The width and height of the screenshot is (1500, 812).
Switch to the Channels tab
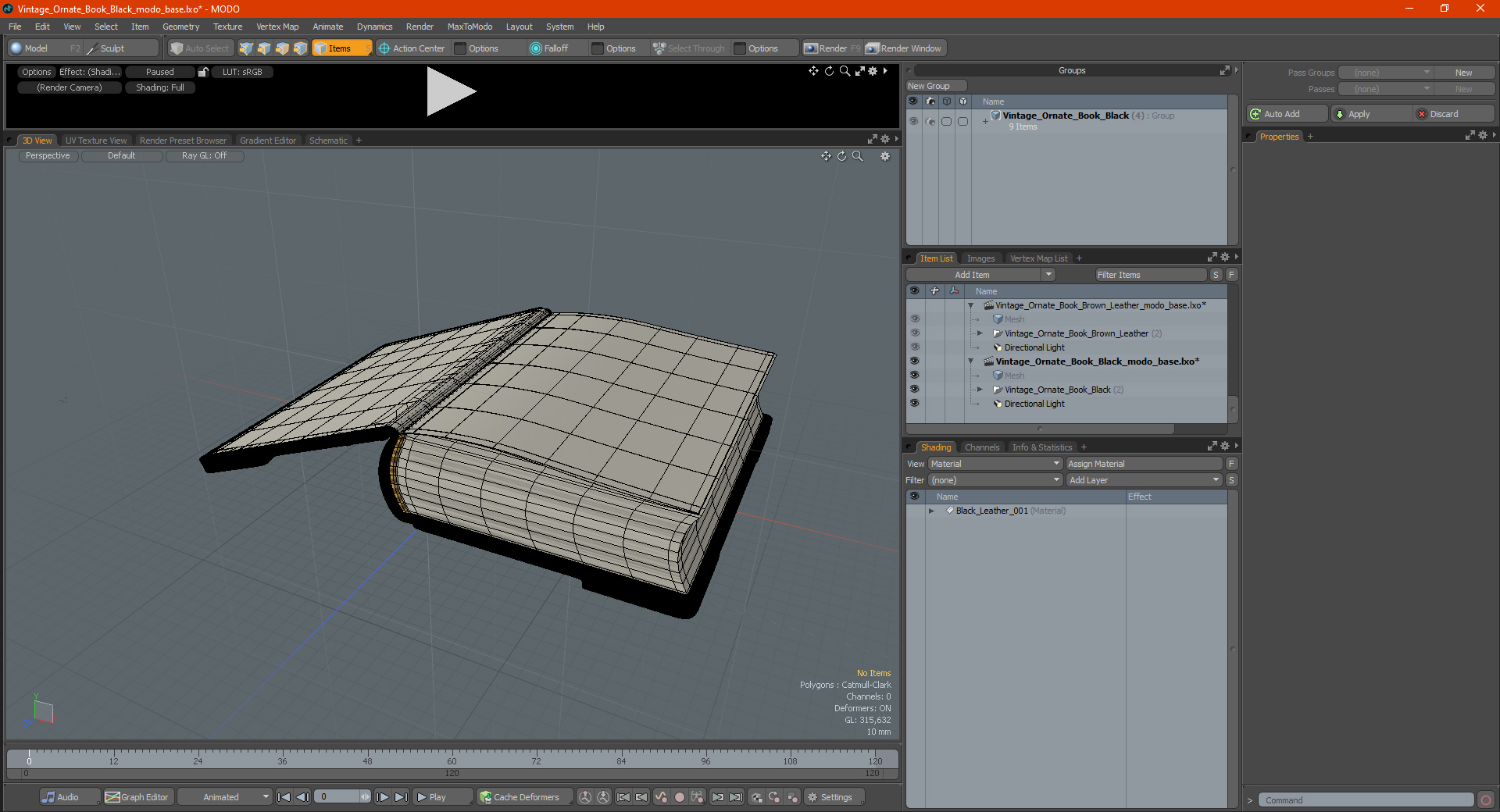982,447
